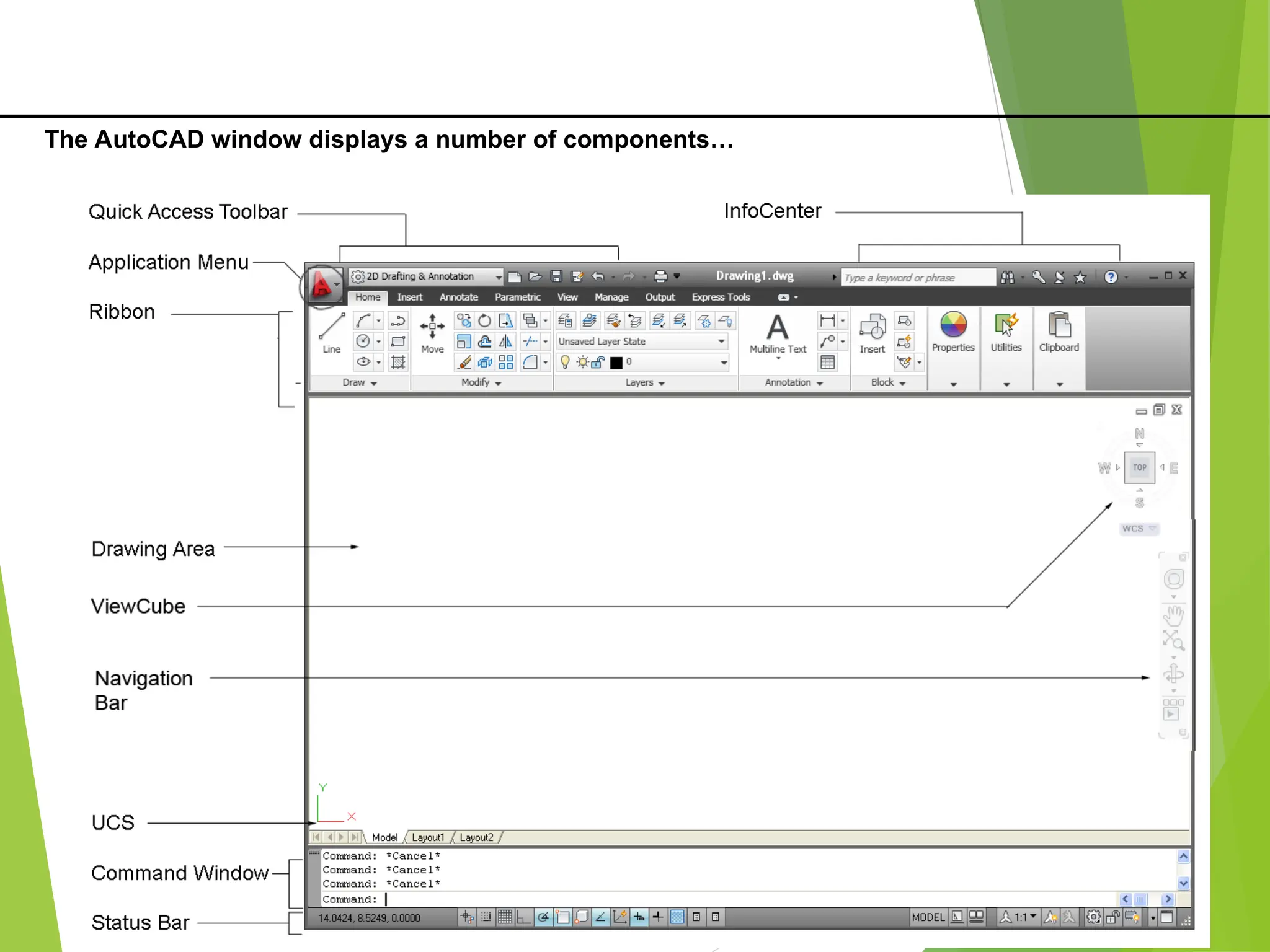Select the Move tool in Modify panel
Image resolution: width=1270 pixels, height=952 pixels.
coord(432,333)
